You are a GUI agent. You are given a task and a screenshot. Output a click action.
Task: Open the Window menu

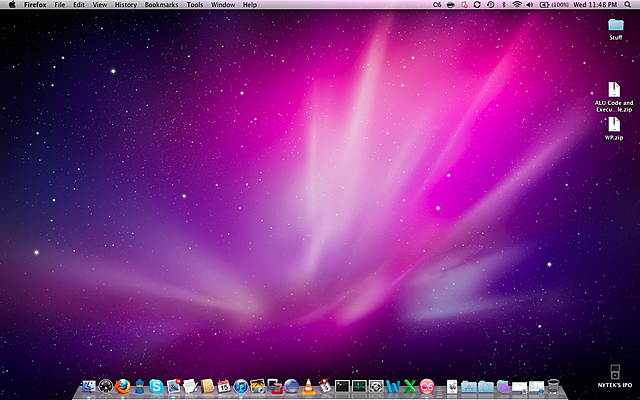point(223,5)
